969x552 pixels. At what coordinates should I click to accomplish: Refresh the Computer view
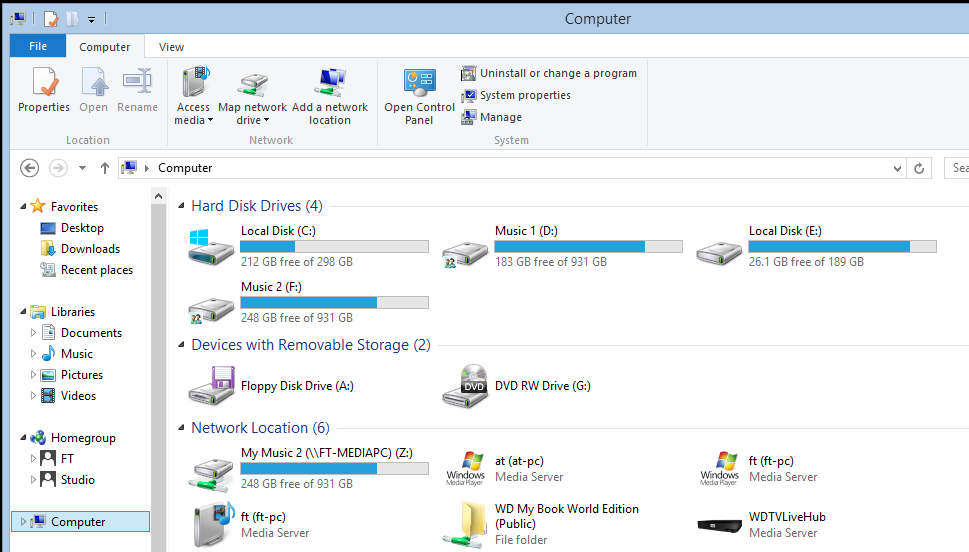point(920,168)
